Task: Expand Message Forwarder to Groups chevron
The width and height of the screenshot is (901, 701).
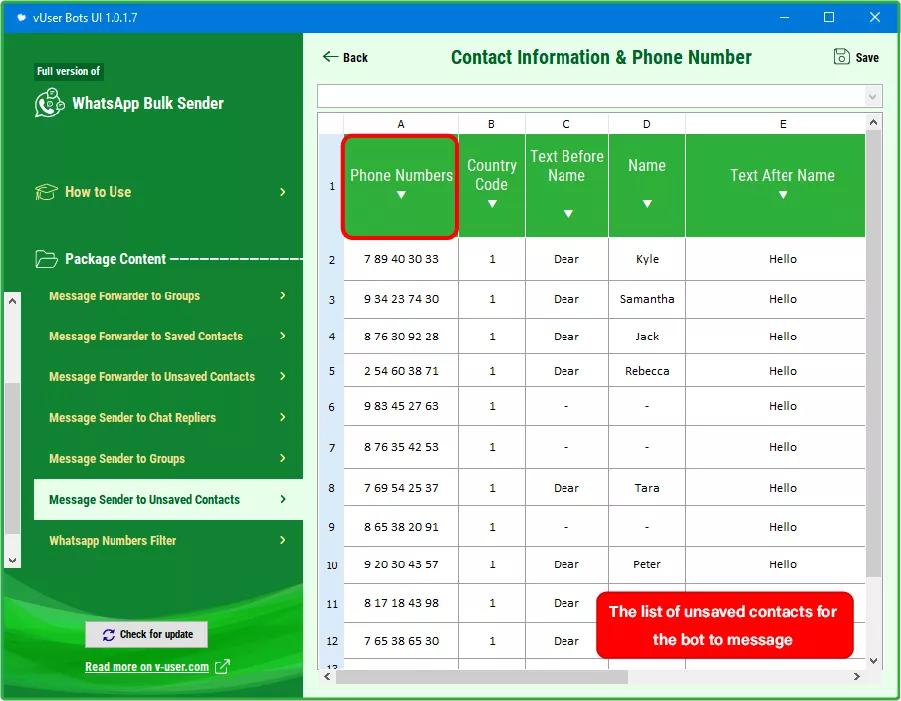Action: [x=283, y=295]
